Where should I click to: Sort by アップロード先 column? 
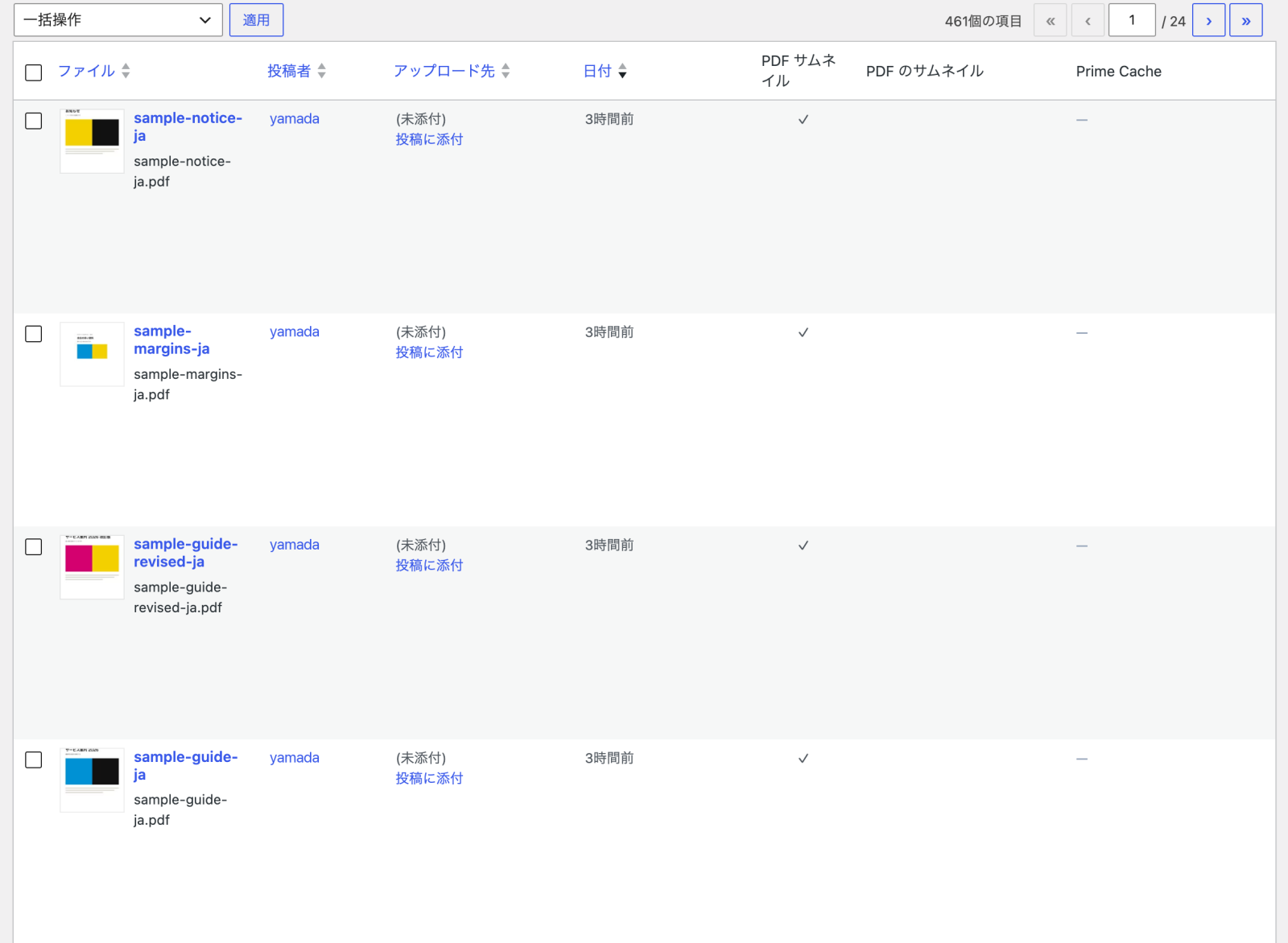[x=444, y=71]
